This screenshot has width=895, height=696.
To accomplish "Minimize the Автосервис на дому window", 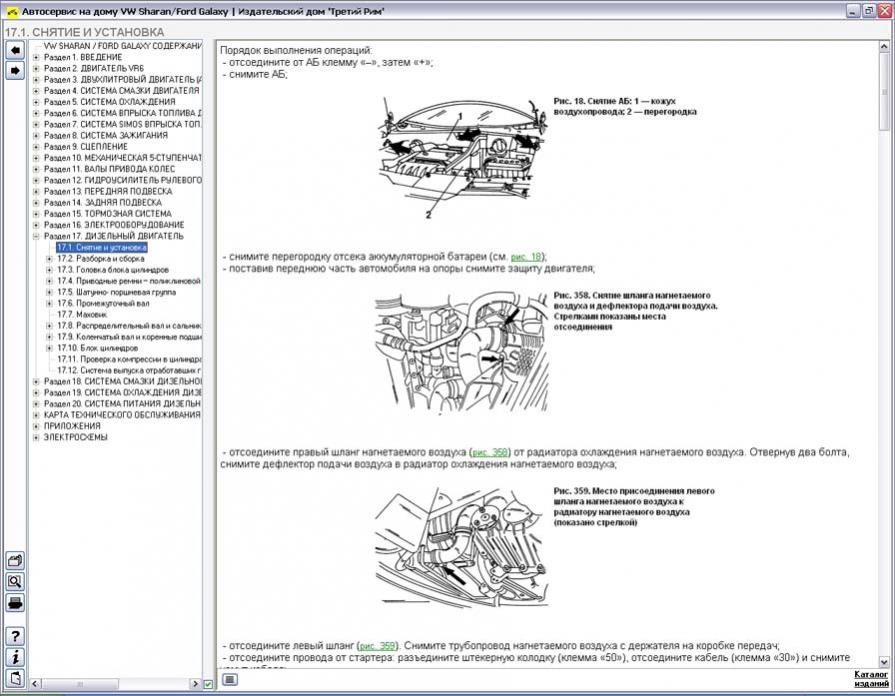I will [x=853, y=11].
